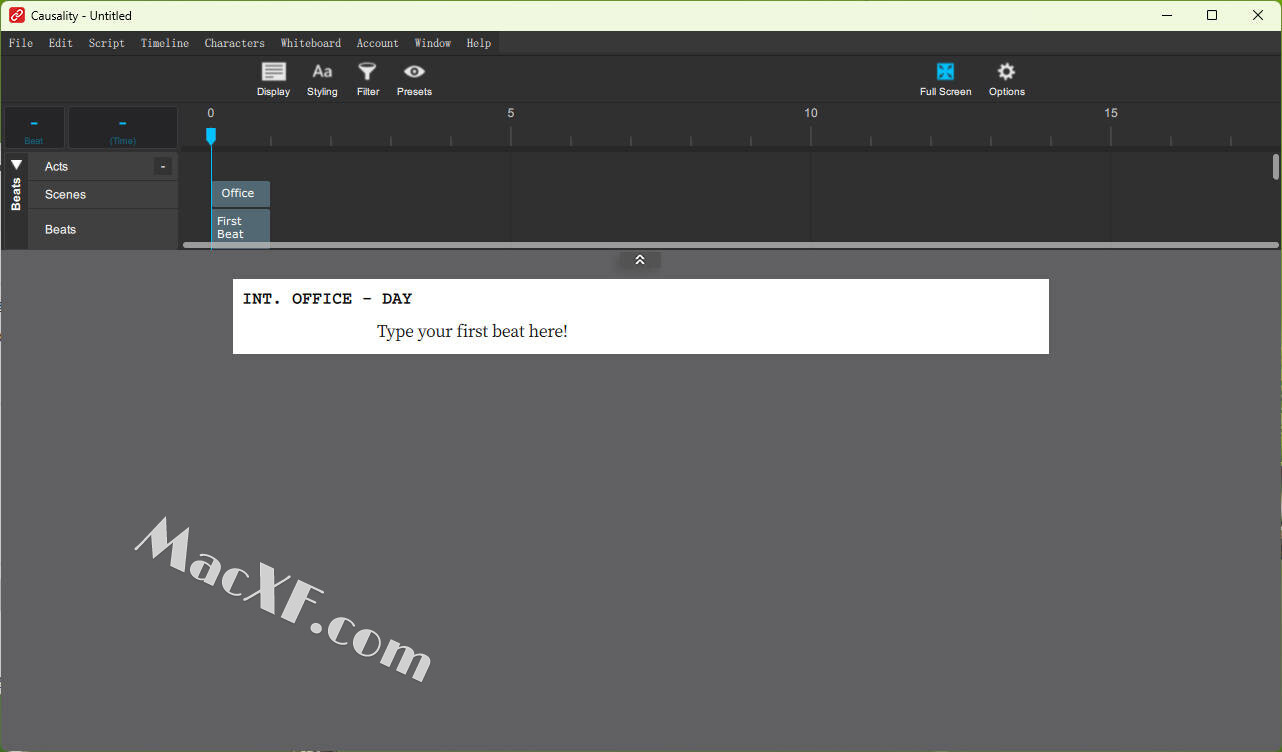Select the Scenes track row
This screenshot has height=752, width=1282.
pos(103,194)
